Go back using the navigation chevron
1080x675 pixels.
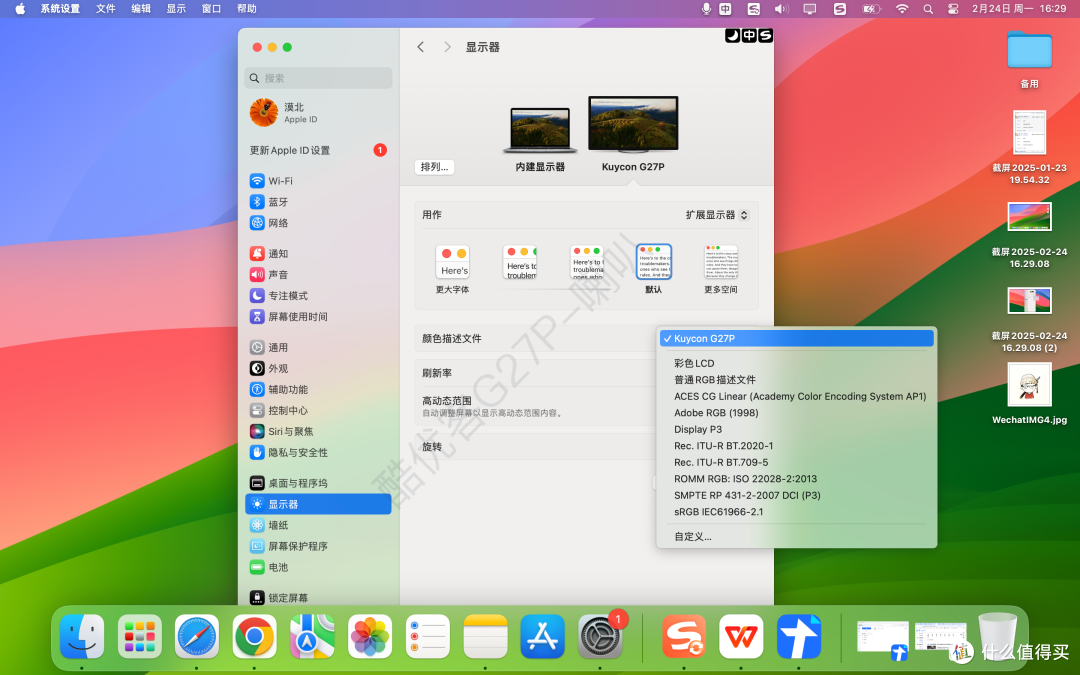pyautogui.click(x=420, y=46)
